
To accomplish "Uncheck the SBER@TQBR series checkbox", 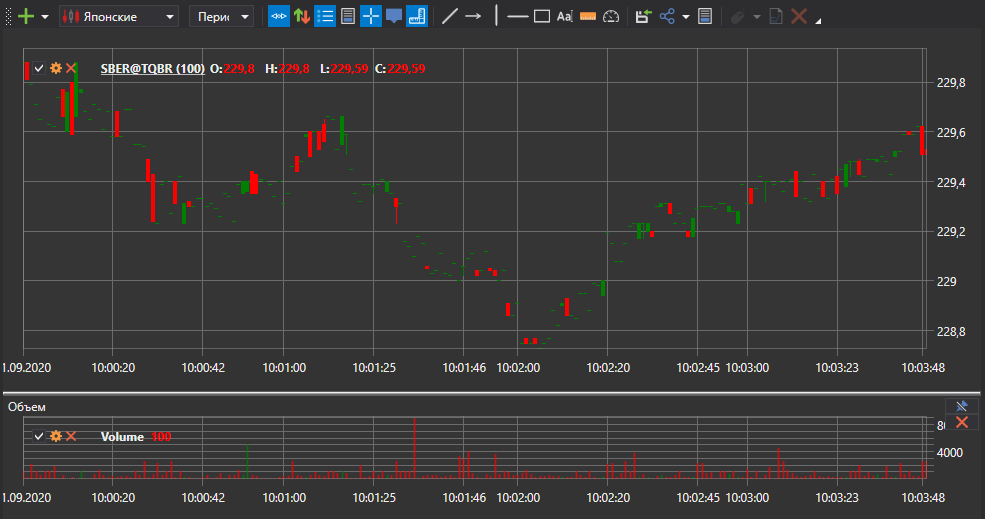I will [x=39, y=68].
